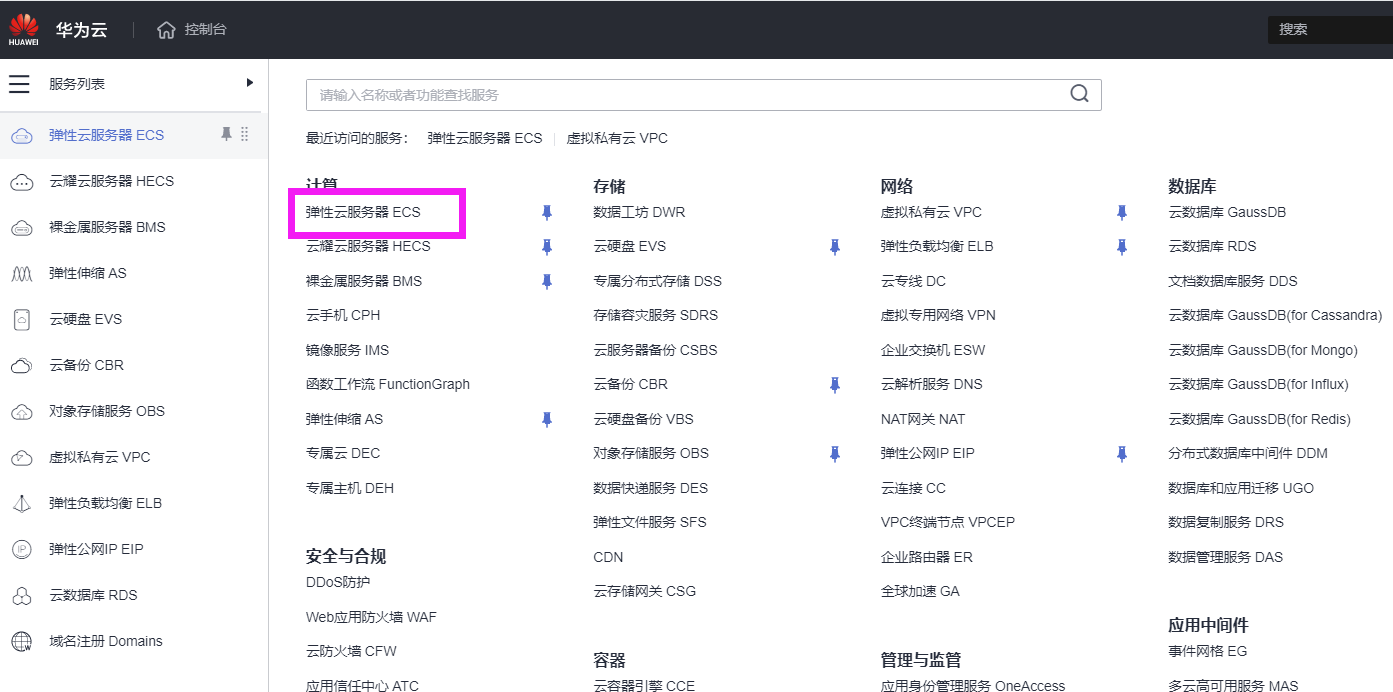Click sidebar 云硬盘 EVS icon
Image resolution: width=1393 pixels, height=692 pixels.
click(x=21, y=320)
